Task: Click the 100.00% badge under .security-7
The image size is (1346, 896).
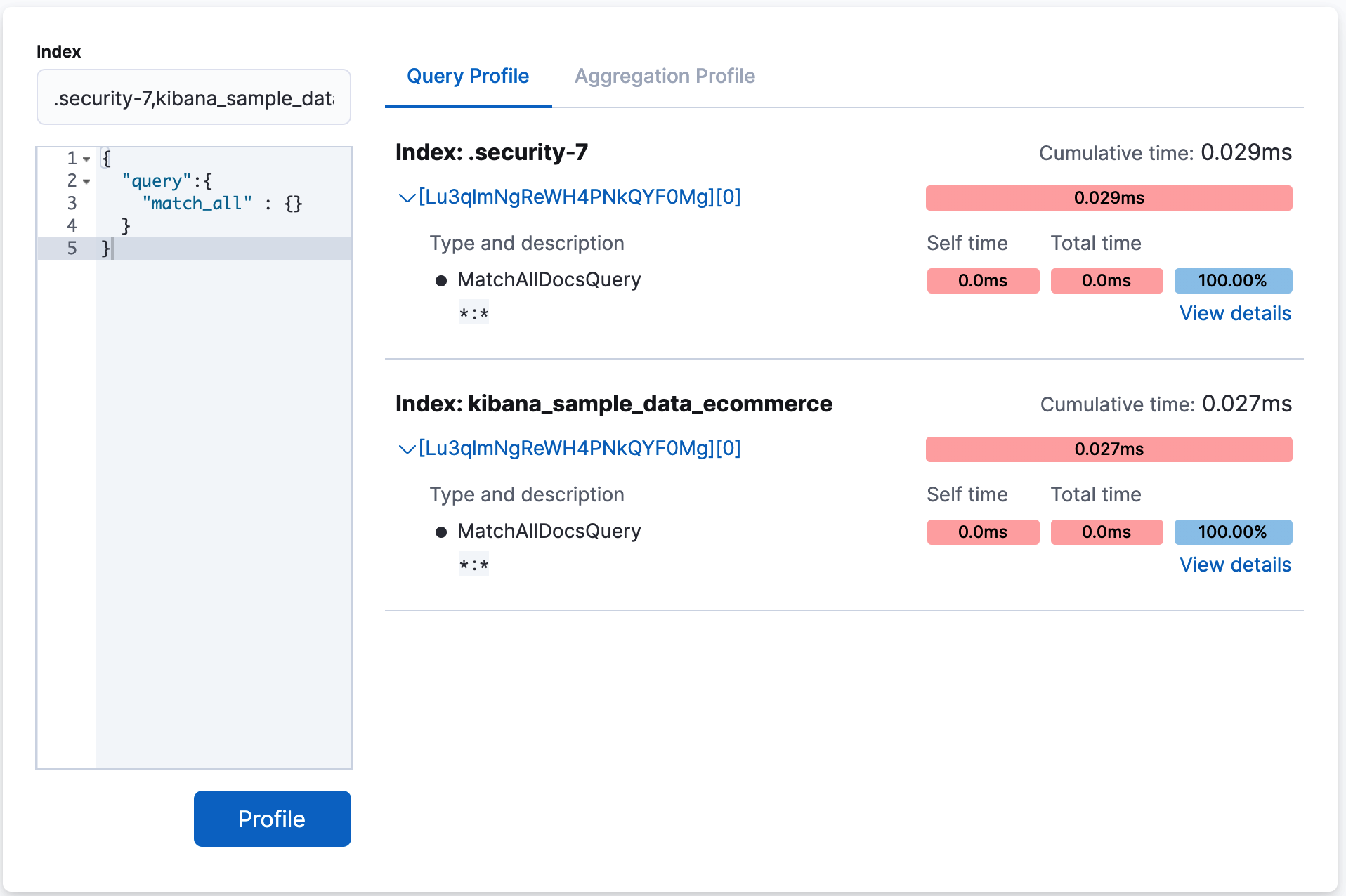Action: point(1233,280)
